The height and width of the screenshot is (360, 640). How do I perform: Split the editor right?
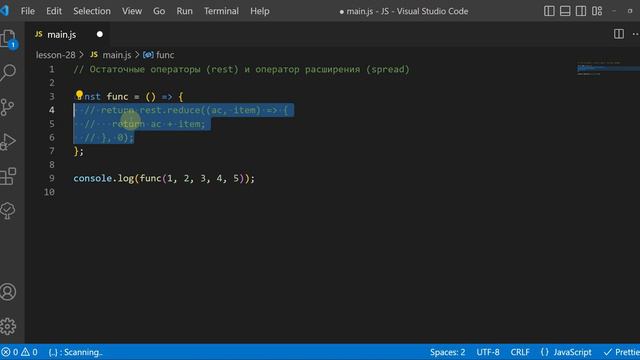click(x=619, y=34)
